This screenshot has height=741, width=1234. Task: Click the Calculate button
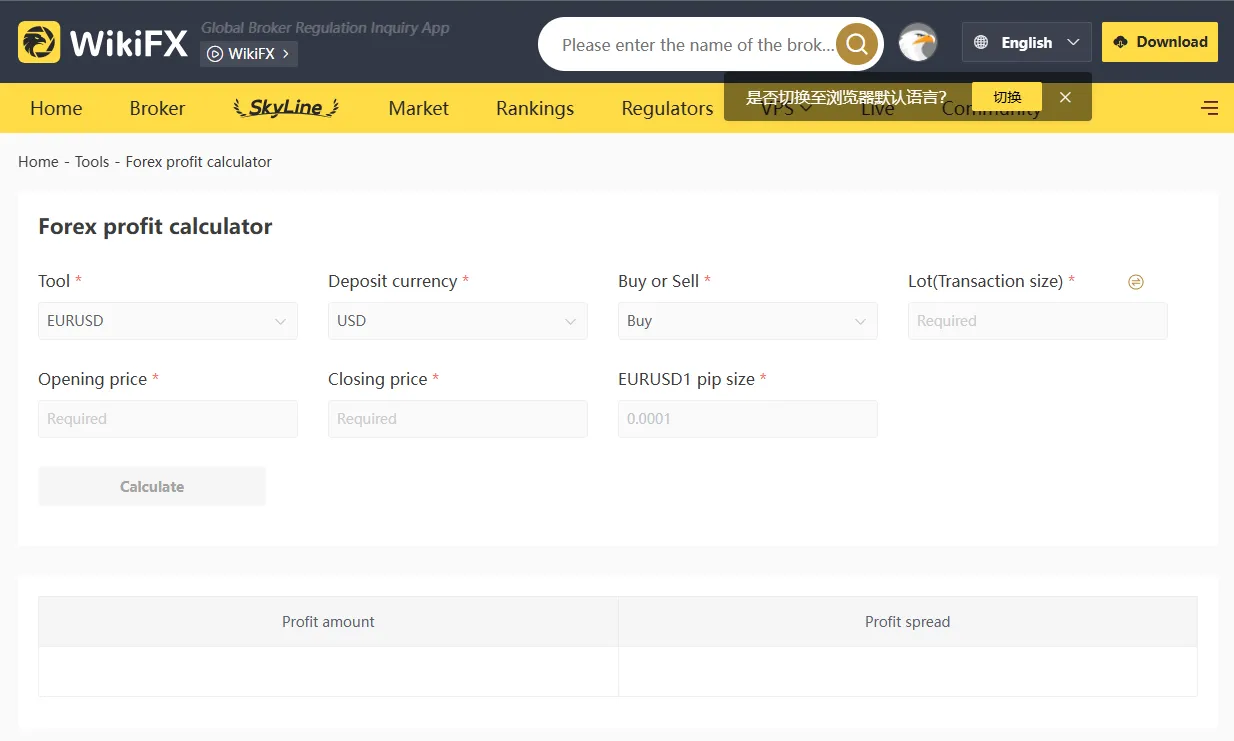click(x=152, y=486)
